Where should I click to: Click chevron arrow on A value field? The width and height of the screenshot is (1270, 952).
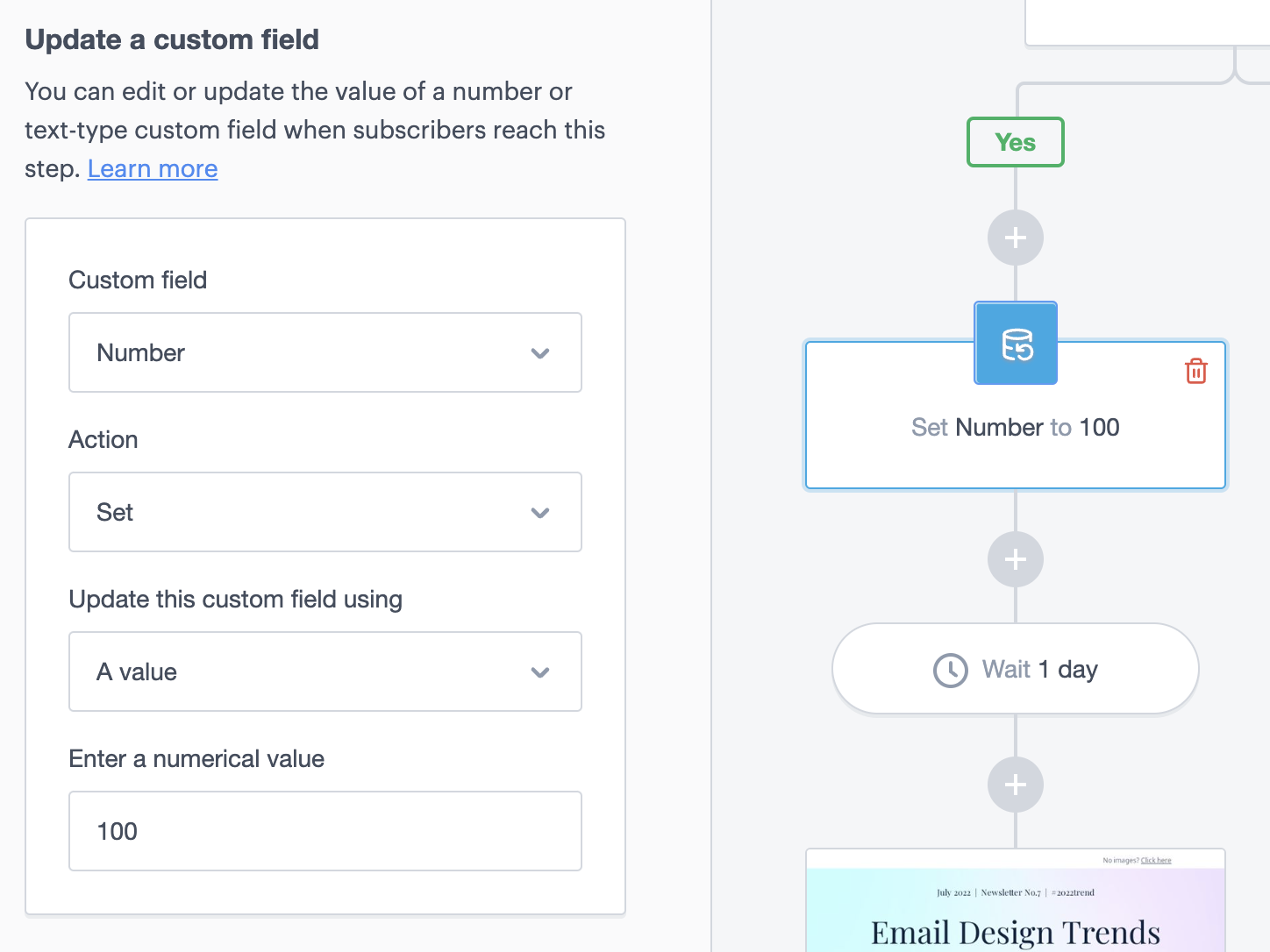point(540,672)
